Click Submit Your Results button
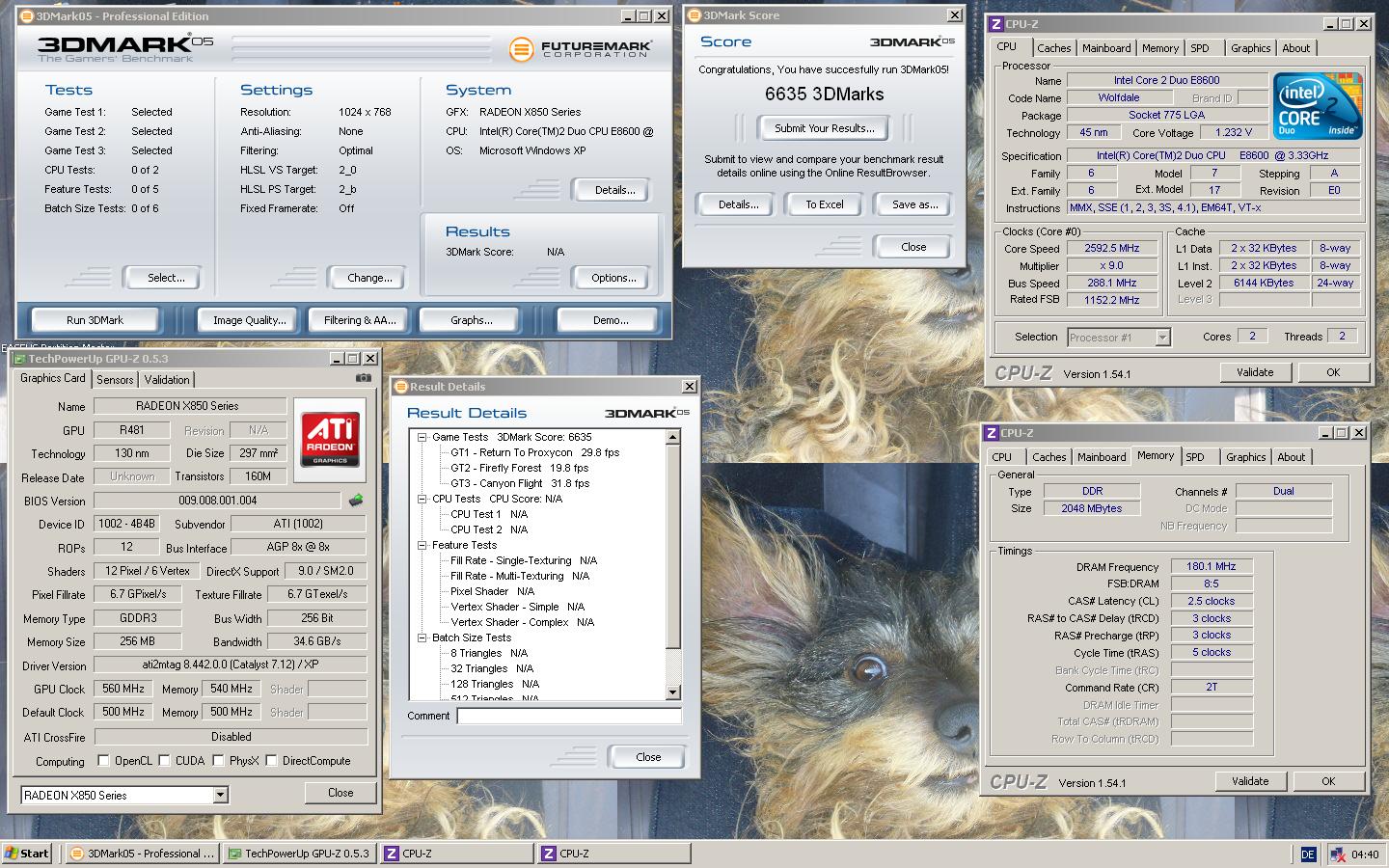1389x868 pixels. pyautogui.click(x=825, y=128)
